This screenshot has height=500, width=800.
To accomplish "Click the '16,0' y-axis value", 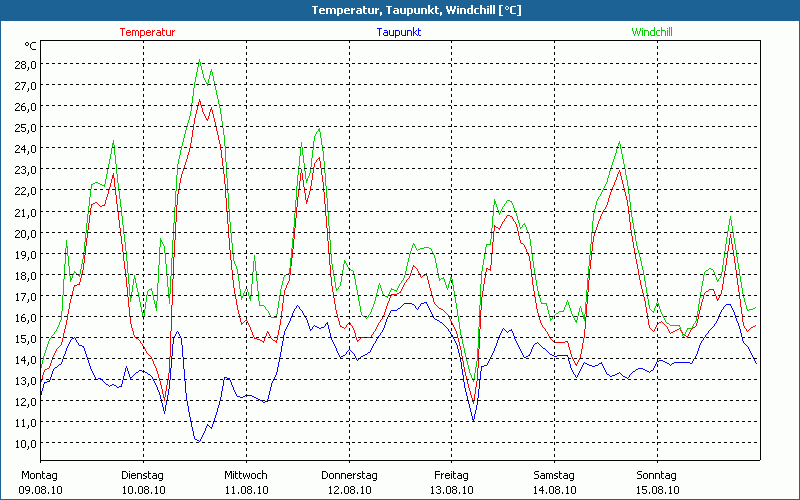I will [26, 317].
